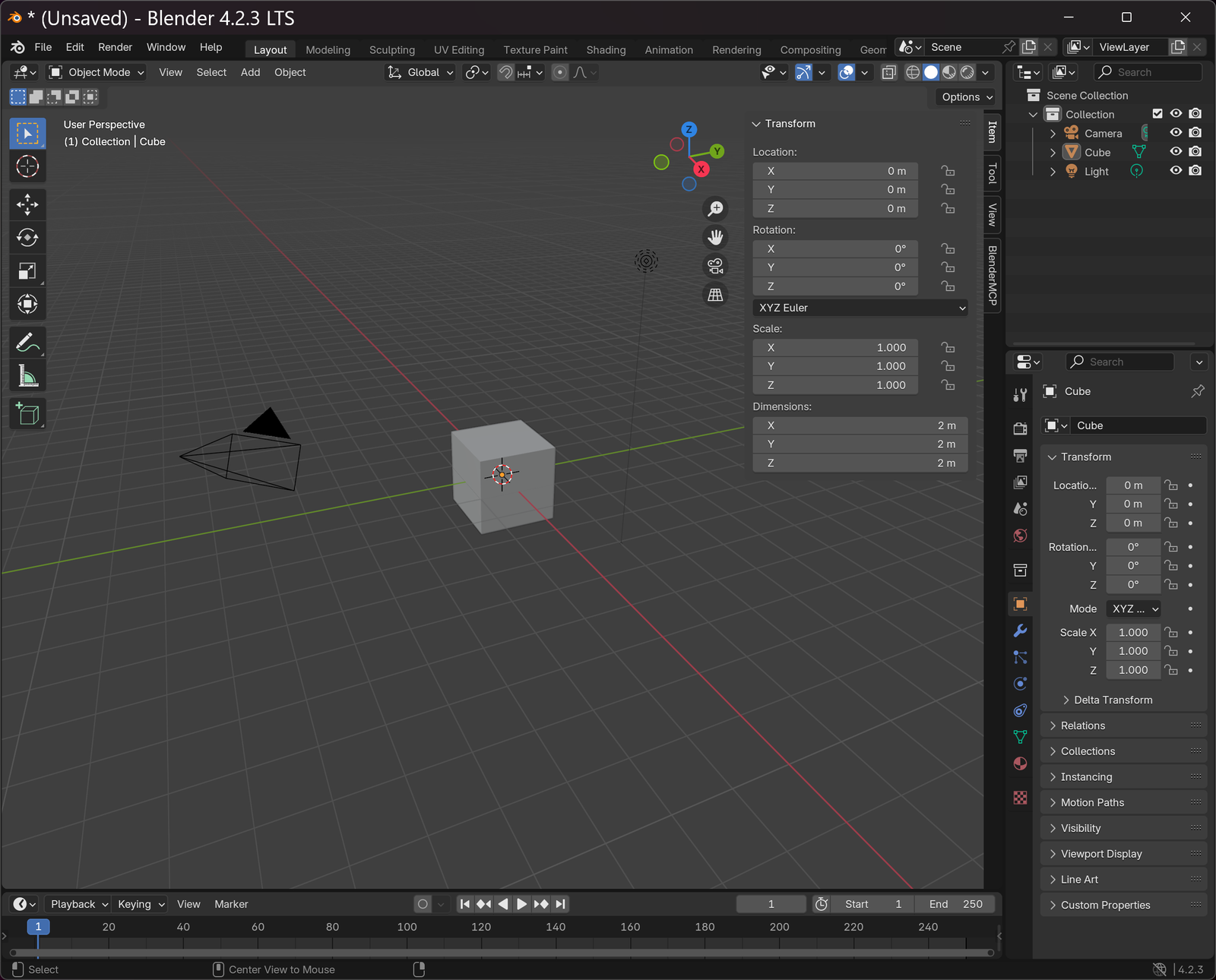Open the viewport Options dropdown

click(967, 97)
